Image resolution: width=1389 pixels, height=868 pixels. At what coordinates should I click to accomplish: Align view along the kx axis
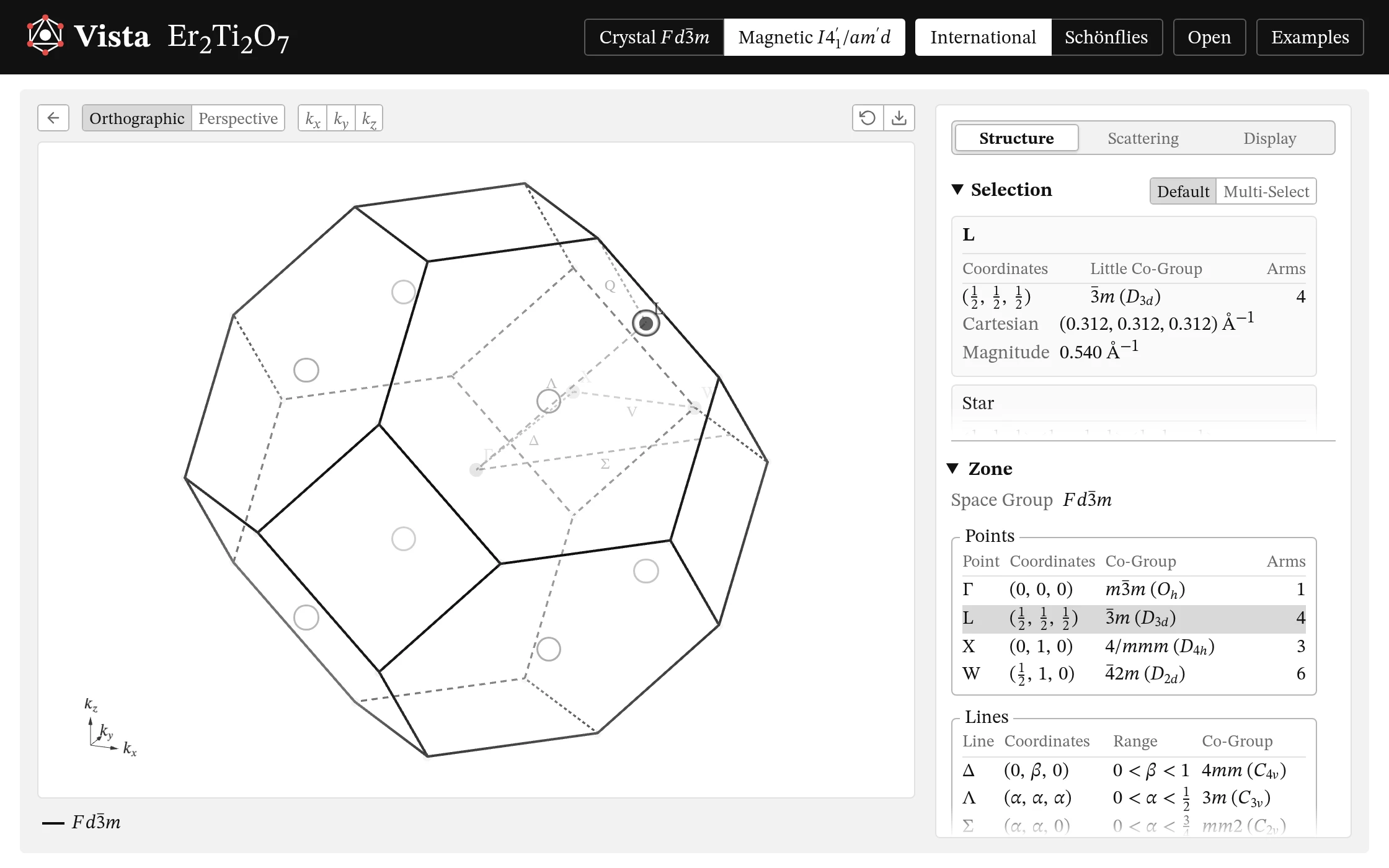[x=313, y=118]
